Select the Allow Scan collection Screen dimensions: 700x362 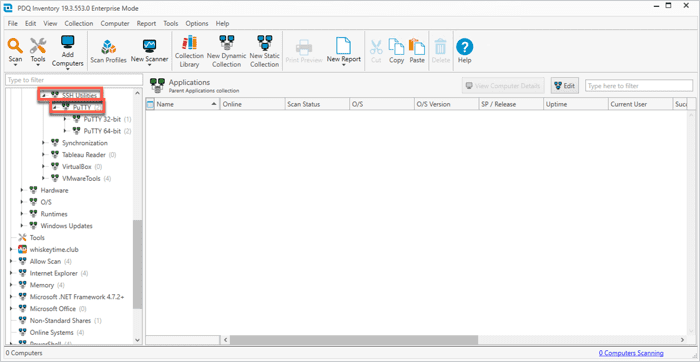[x=45, y=261]
